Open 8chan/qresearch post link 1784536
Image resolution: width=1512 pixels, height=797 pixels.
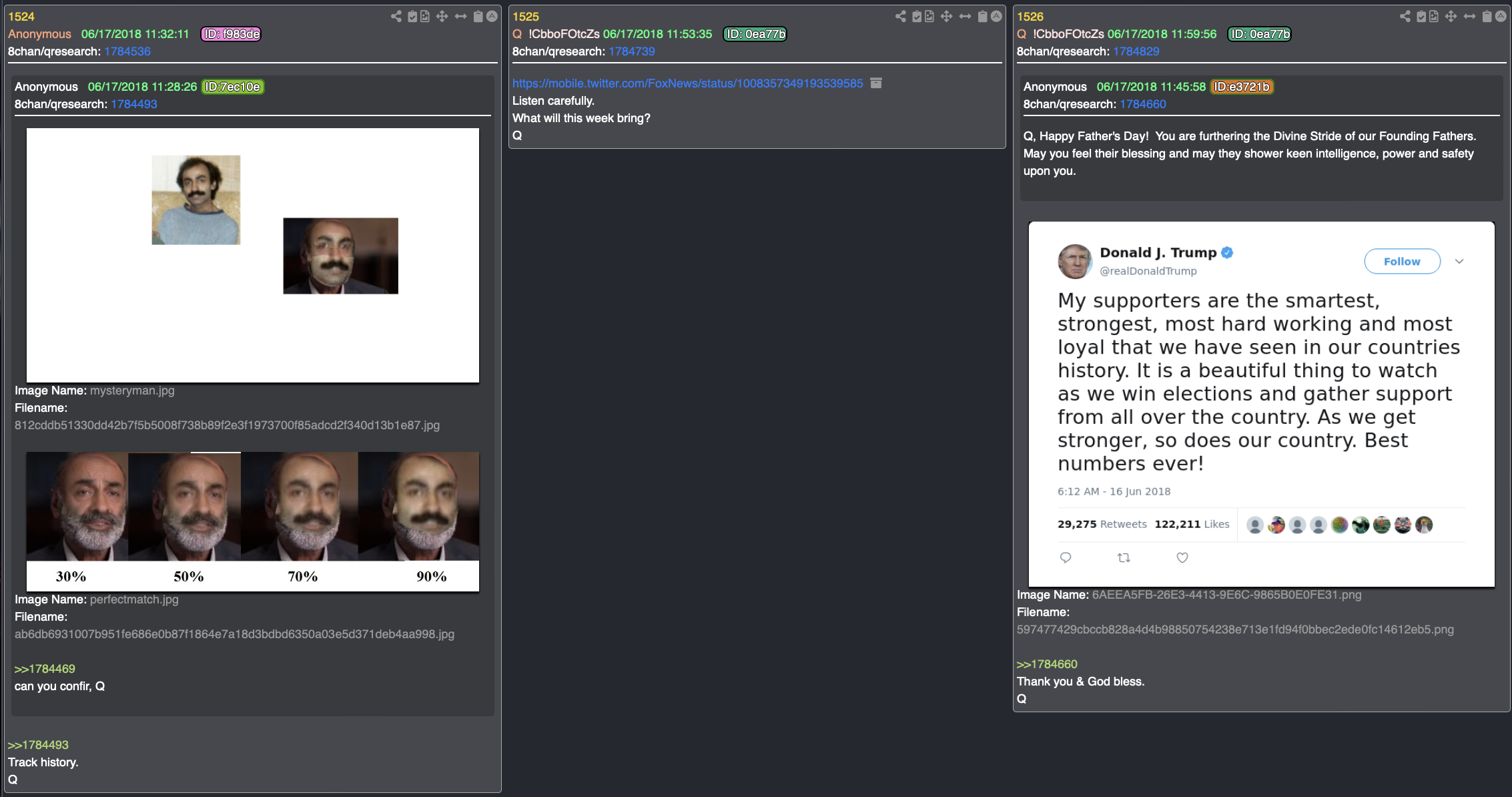tap(127, 51)
